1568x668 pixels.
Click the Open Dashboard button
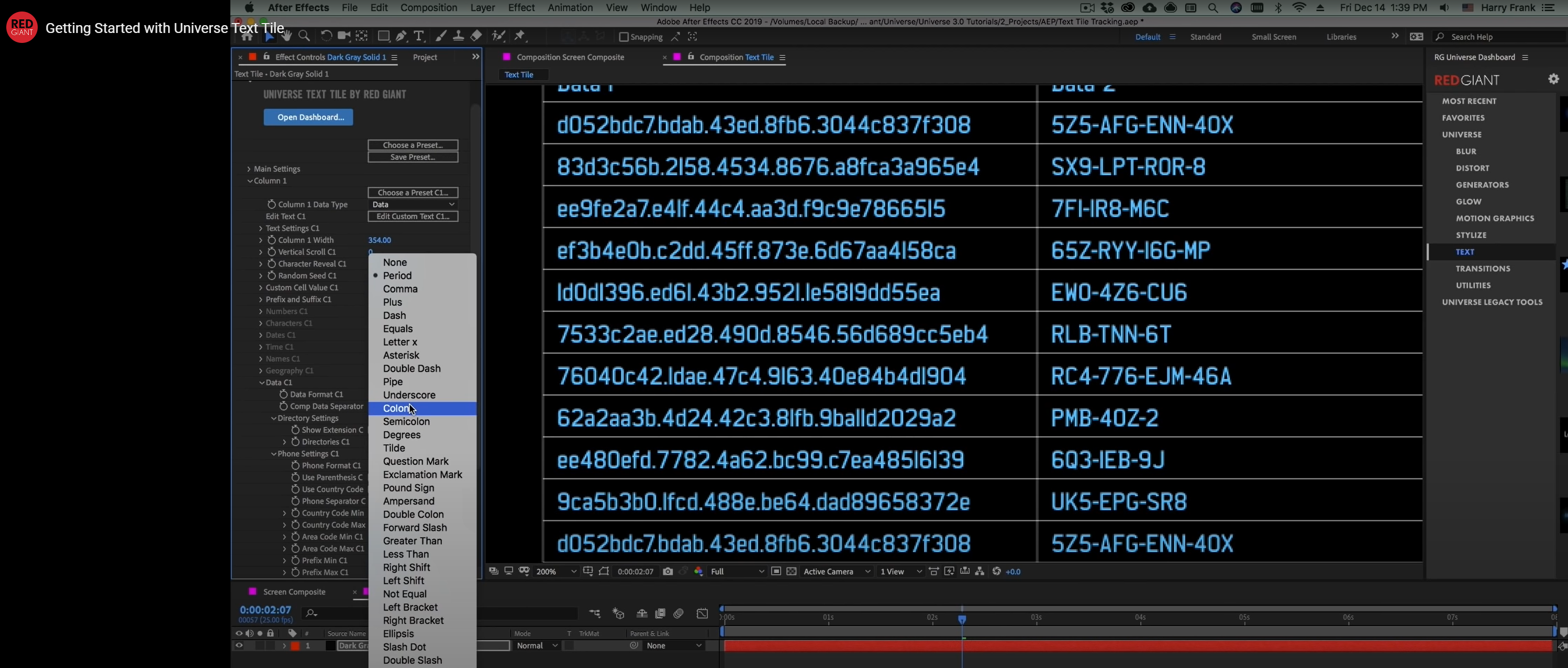(308, 117)
